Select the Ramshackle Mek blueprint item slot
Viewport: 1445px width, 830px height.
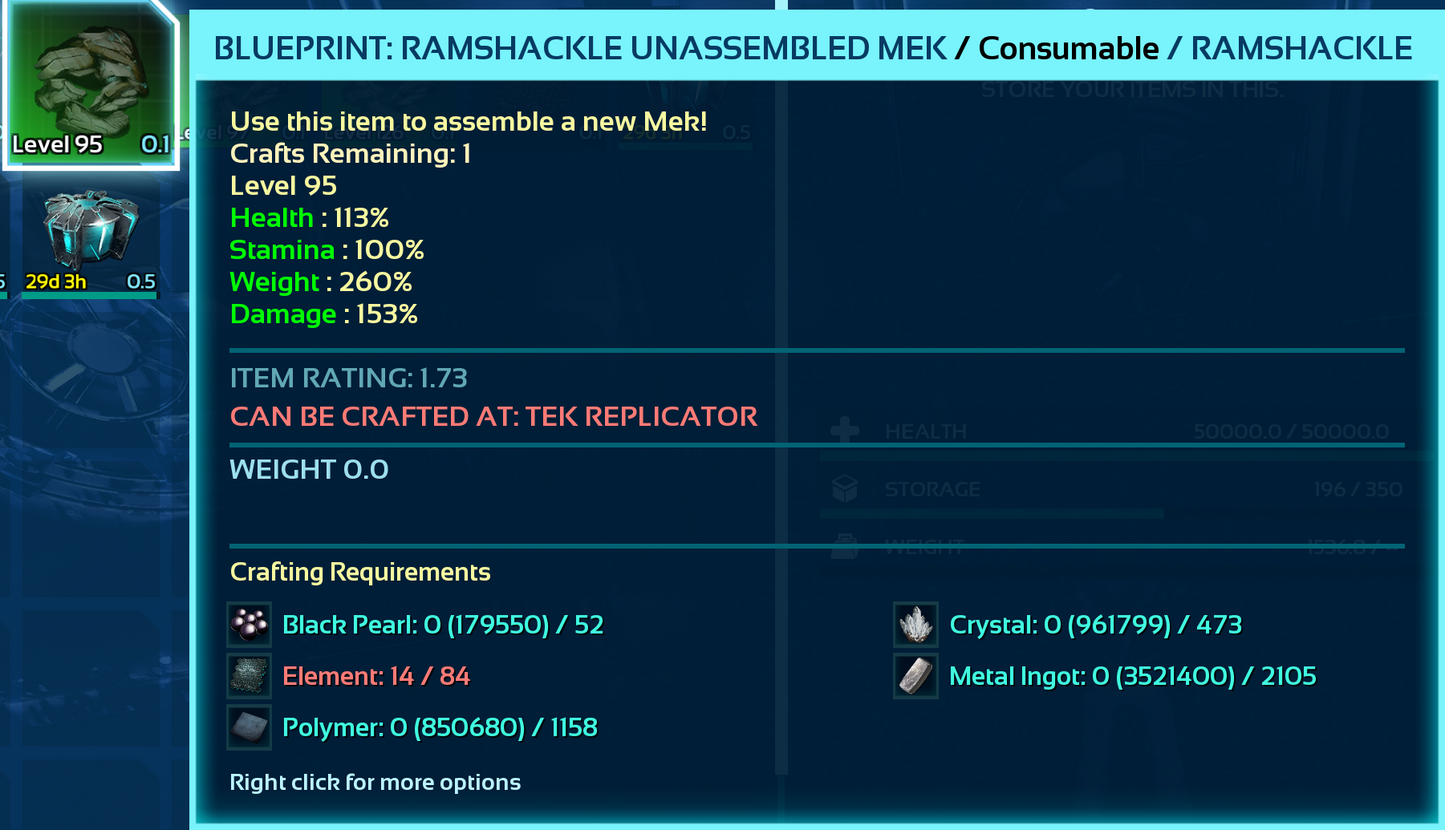pos(90,85)
